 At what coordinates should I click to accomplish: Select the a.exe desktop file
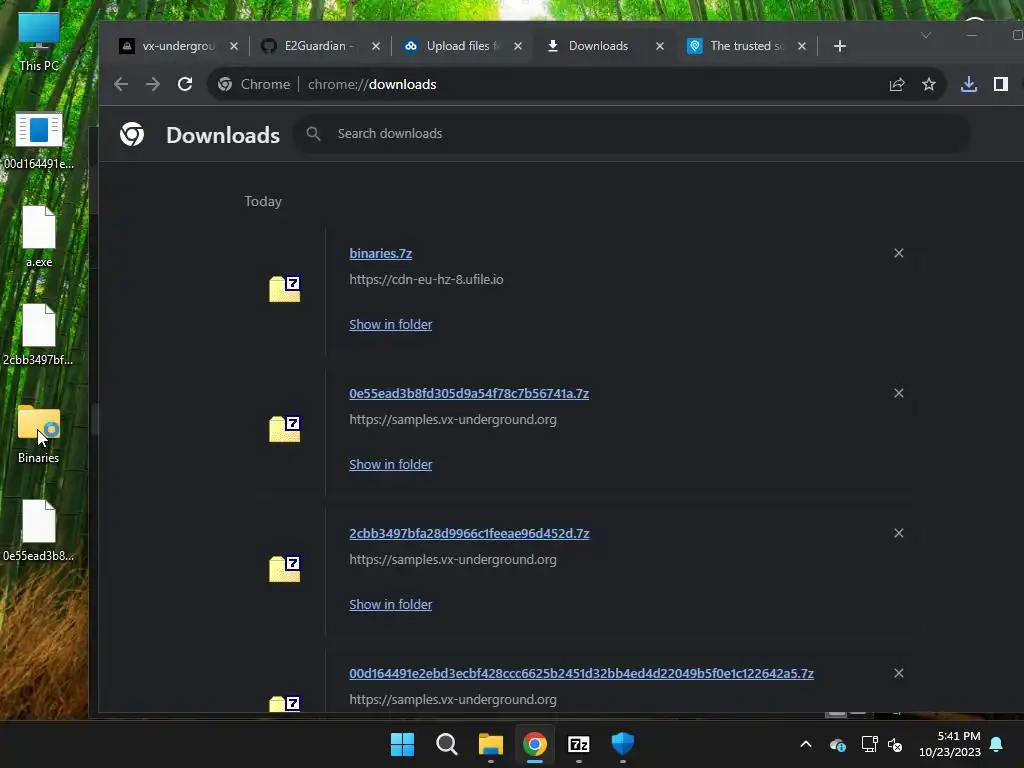click(39, 237)
